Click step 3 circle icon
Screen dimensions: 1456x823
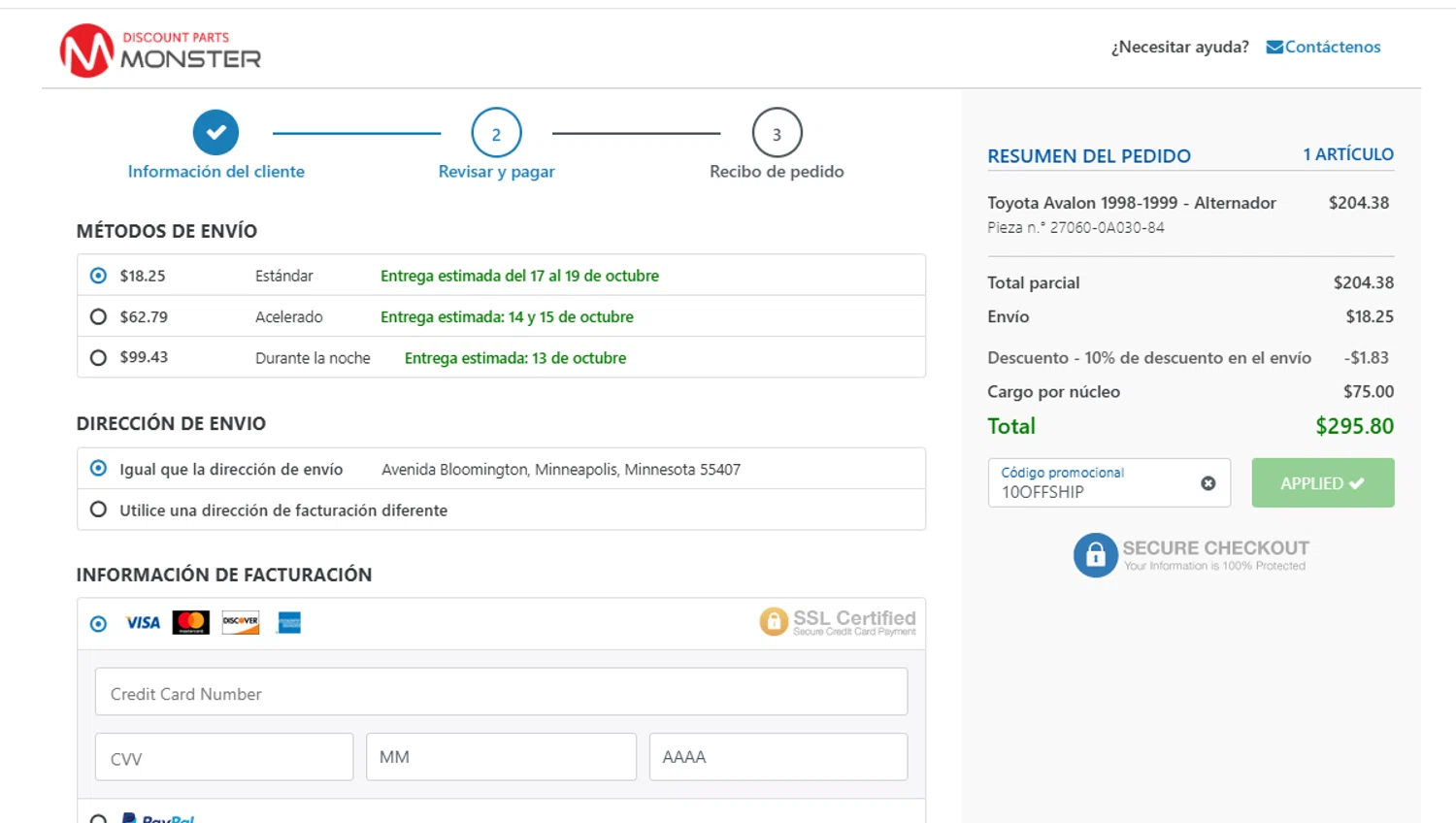coord(777,133)
